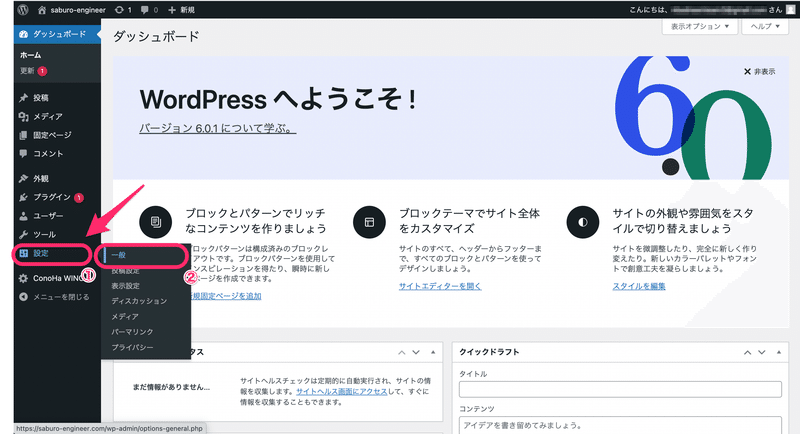The image size is (800, 434).
Task: Select メディア in the settings flyout
Action: pyautogui.click(x=125, y=317)
